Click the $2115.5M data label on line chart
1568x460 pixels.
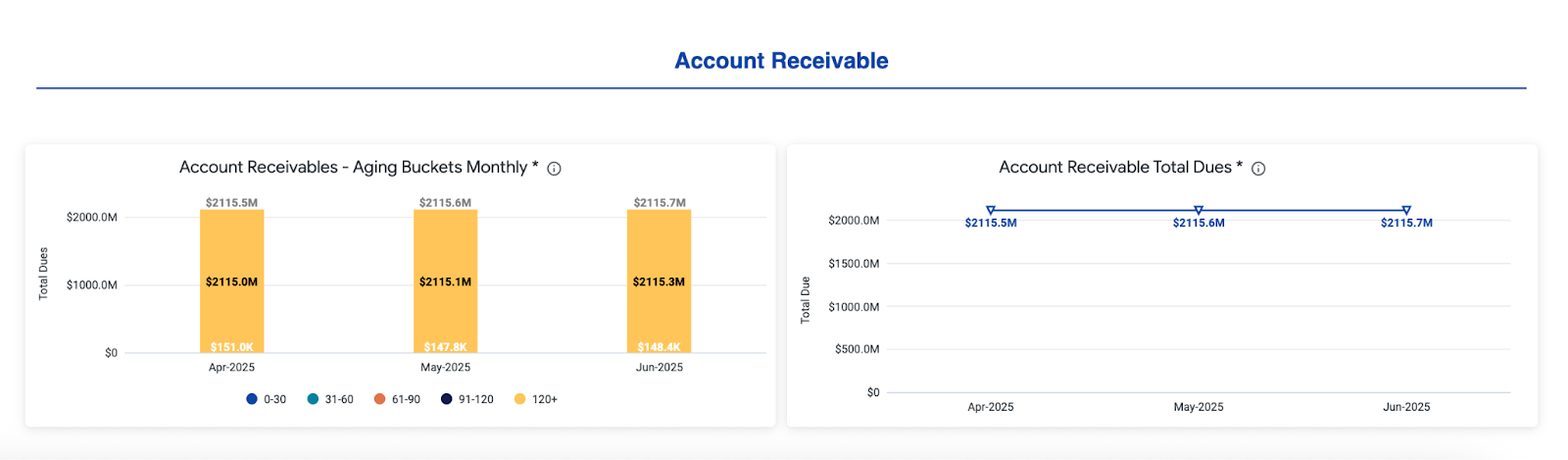click(991, 224)
